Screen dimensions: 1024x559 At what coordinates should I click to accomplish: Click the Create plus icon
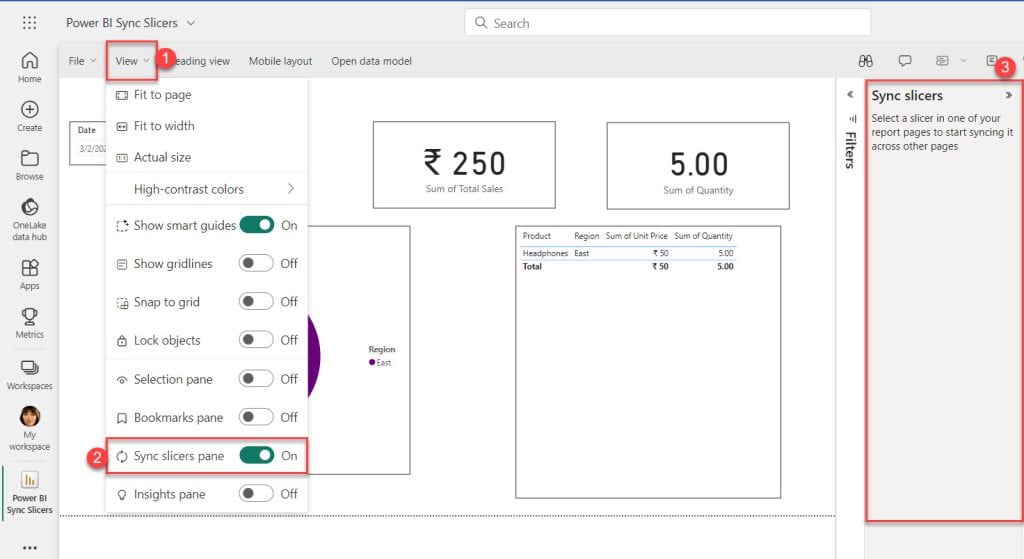(29, 109)
